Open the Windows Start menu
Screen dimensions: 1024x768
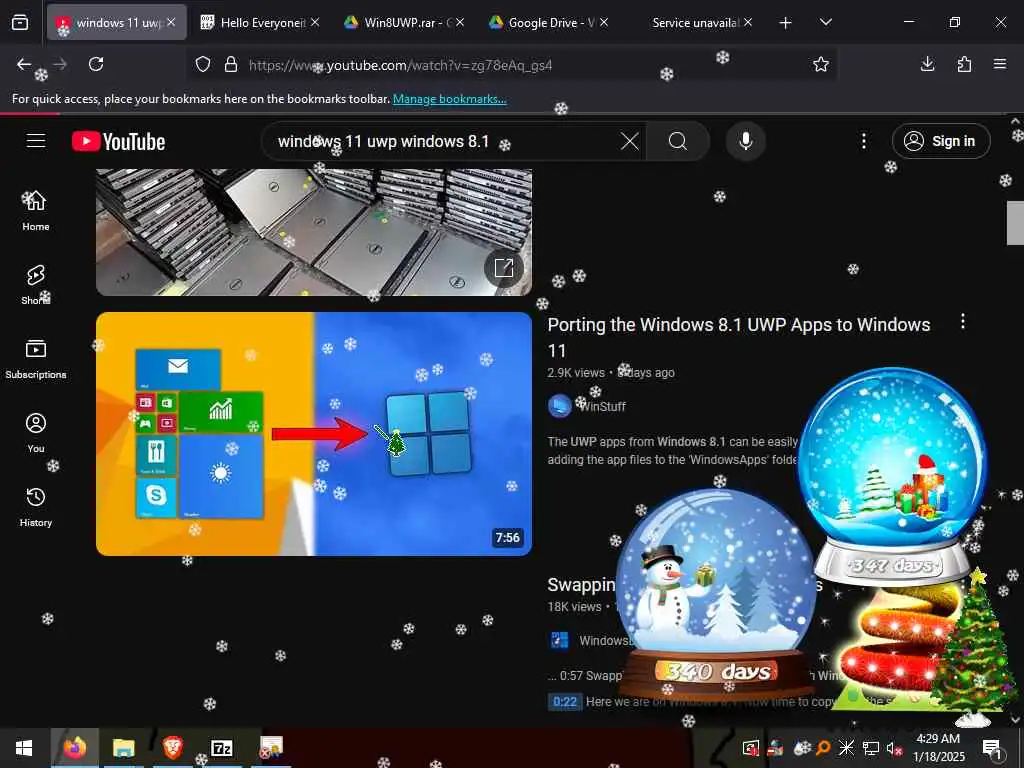coord(24,748)
